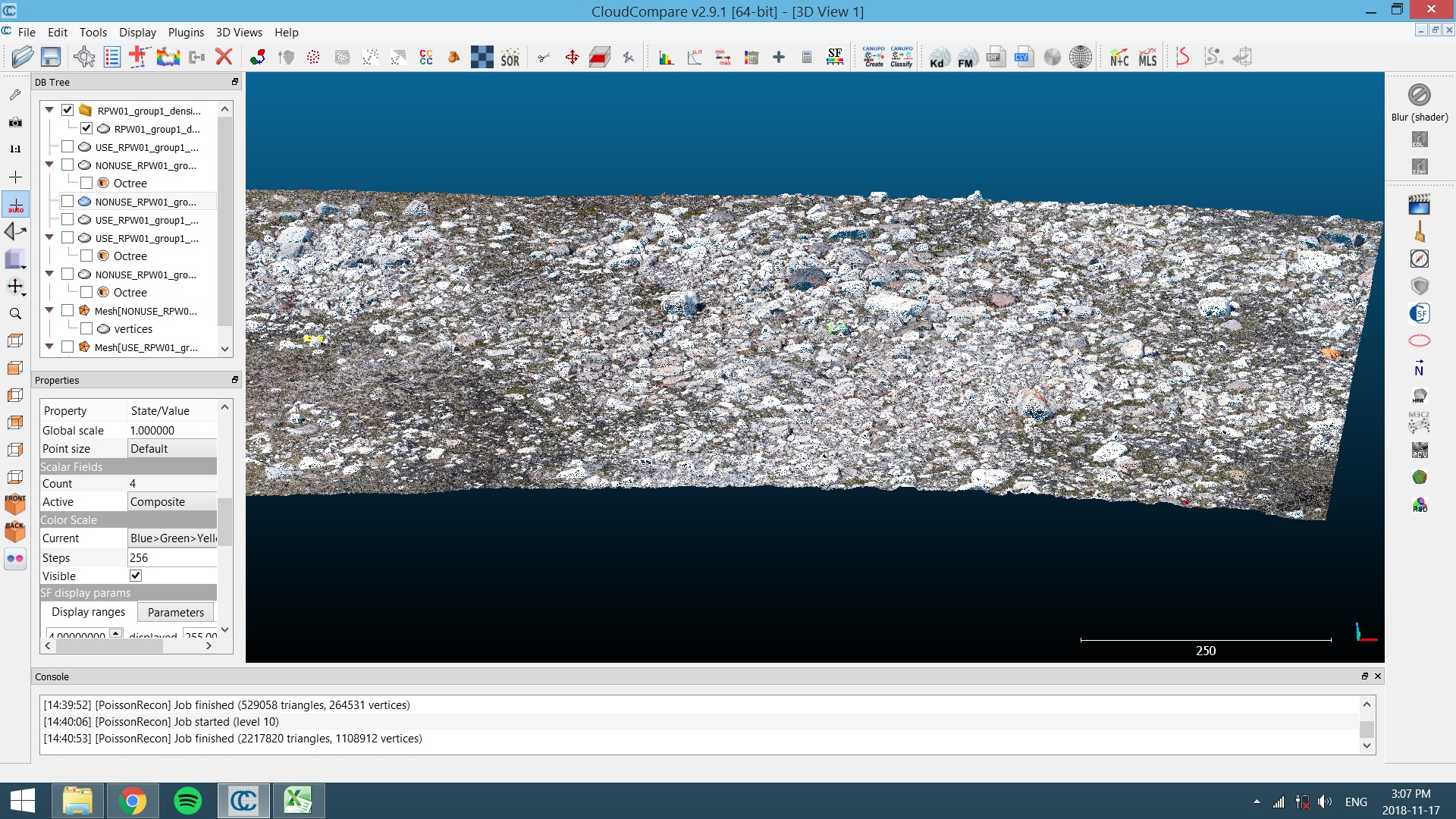
Task: Check the first Octree checkbox
Action: click(x=86, y=183)
